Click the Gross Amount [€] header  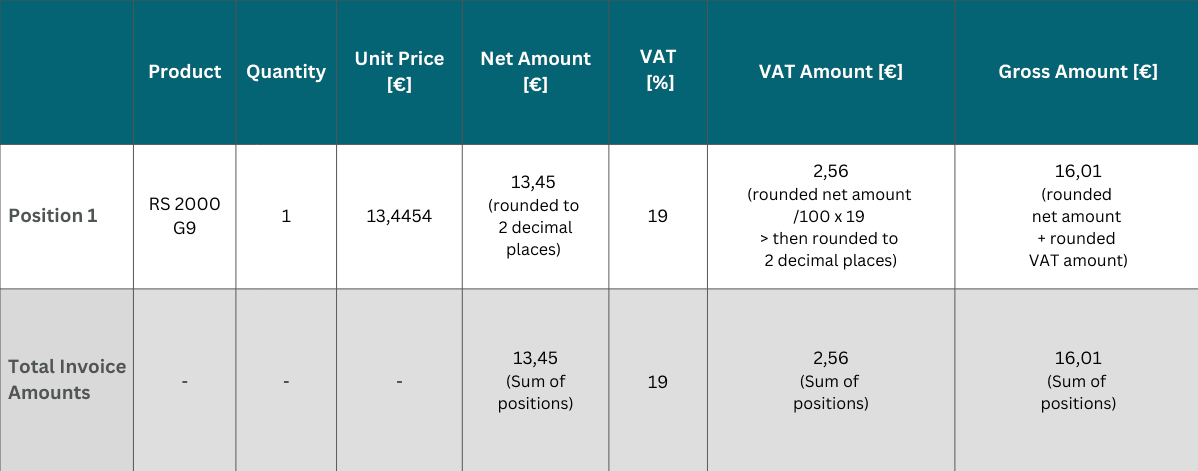click(1077, 72)
